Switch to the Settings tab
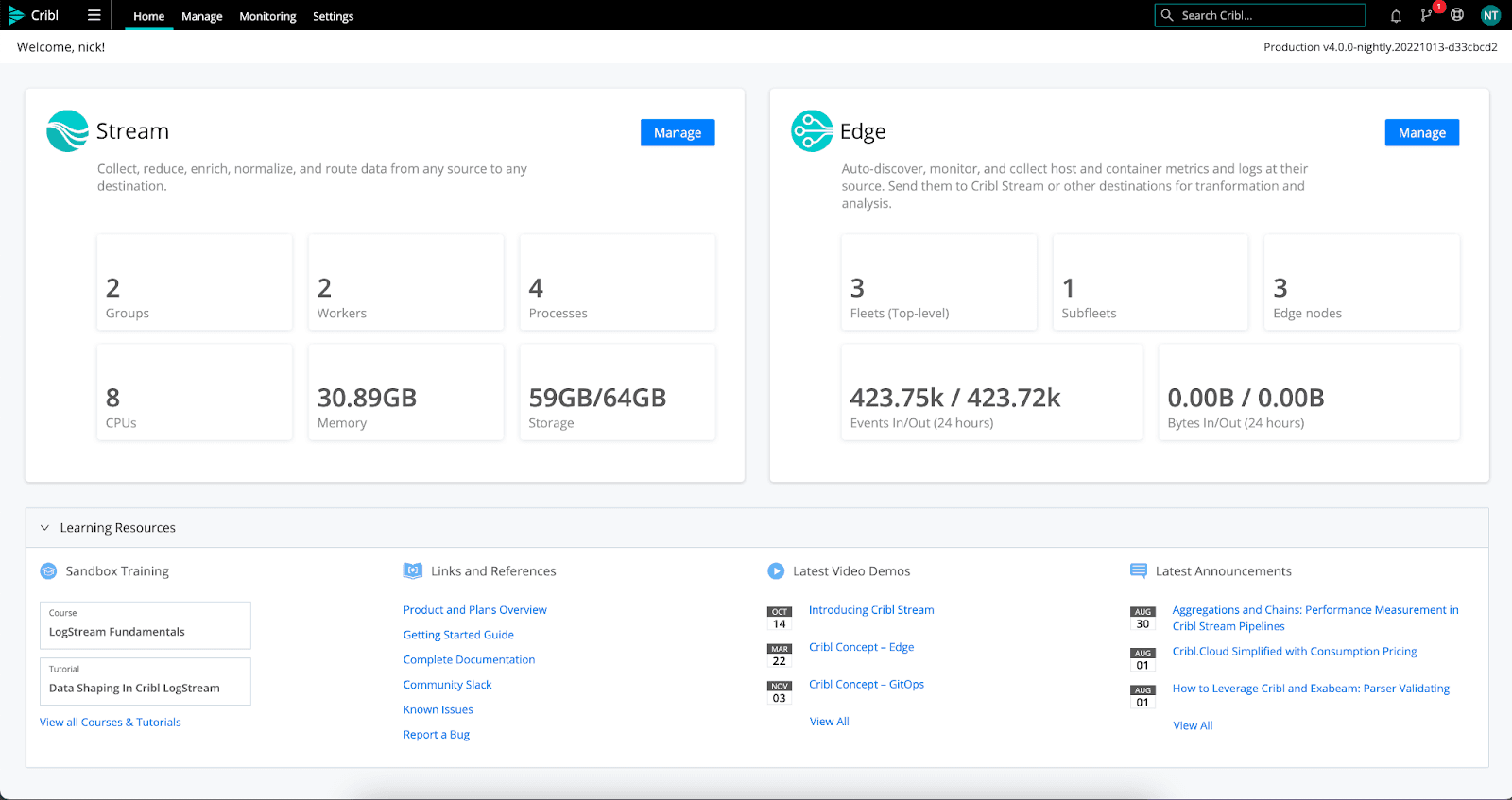This screenshot has width=1512, height=800. pyautogui.click(x=333, y=16)
